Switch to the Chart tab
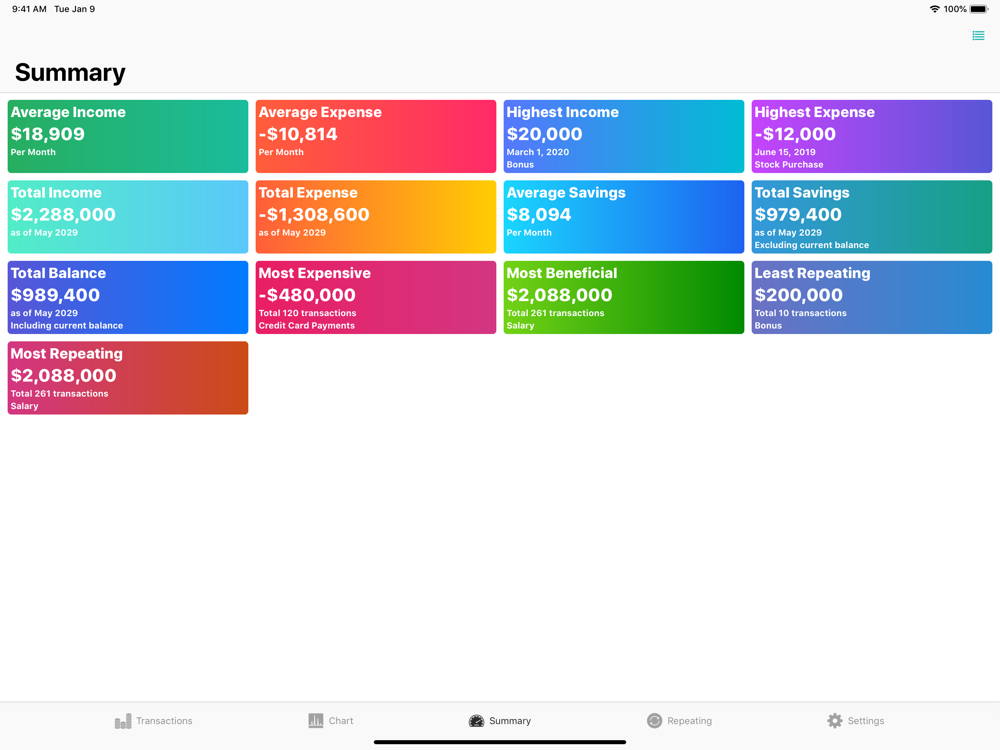1000x750 pixels. pos(330,721)
